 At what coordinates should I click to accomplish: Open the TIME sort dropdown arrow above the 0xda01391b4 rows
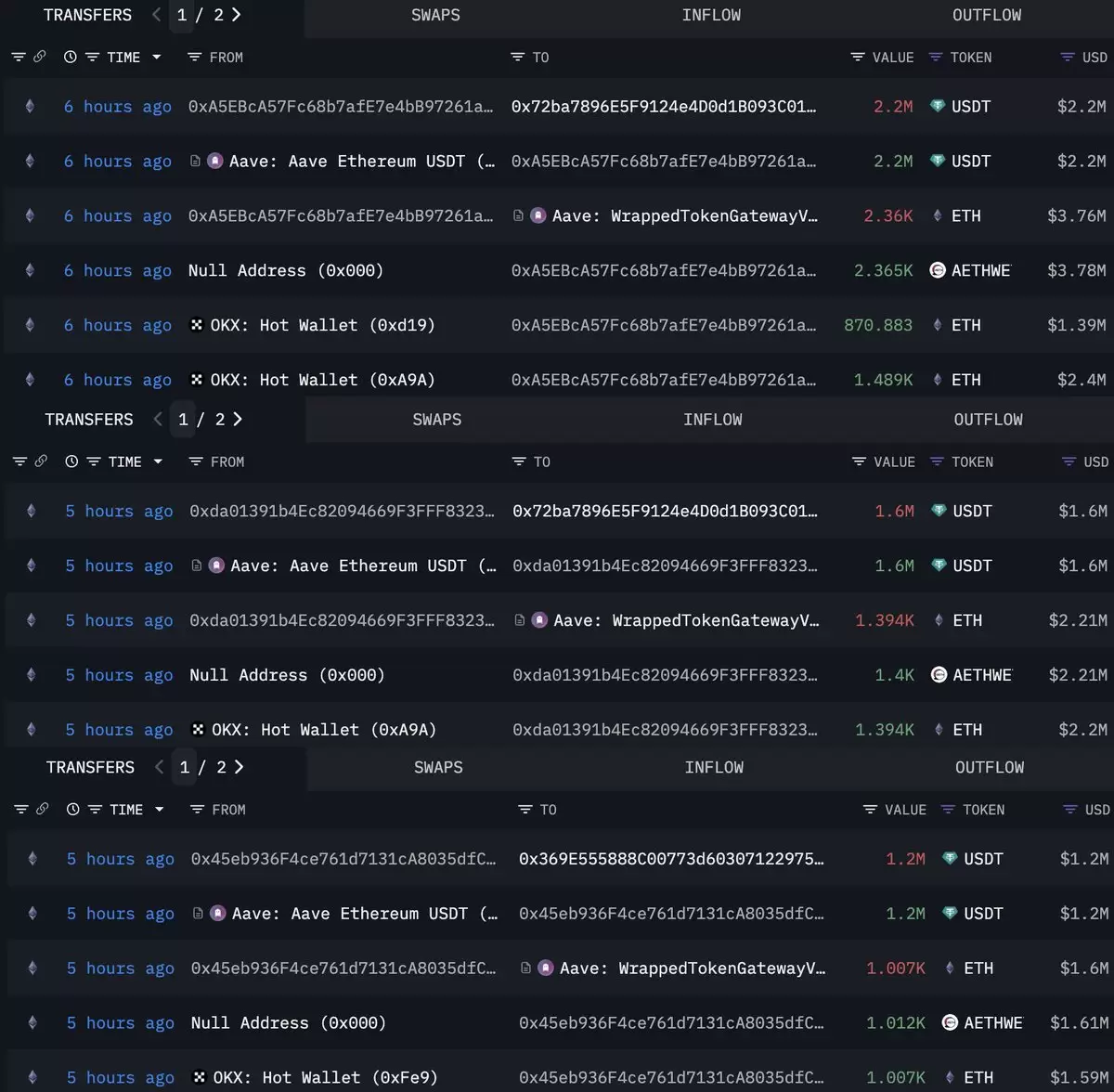[158, 461]
